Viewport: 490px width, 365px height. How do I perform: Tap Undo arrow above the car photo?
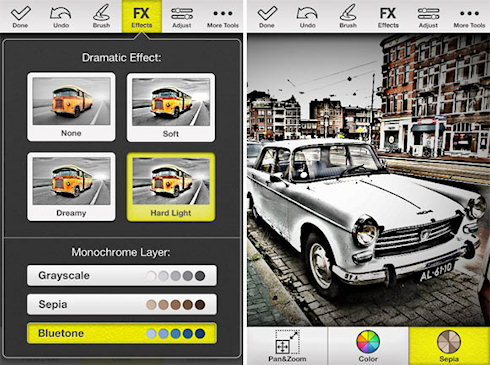click(x=307, y=17)
